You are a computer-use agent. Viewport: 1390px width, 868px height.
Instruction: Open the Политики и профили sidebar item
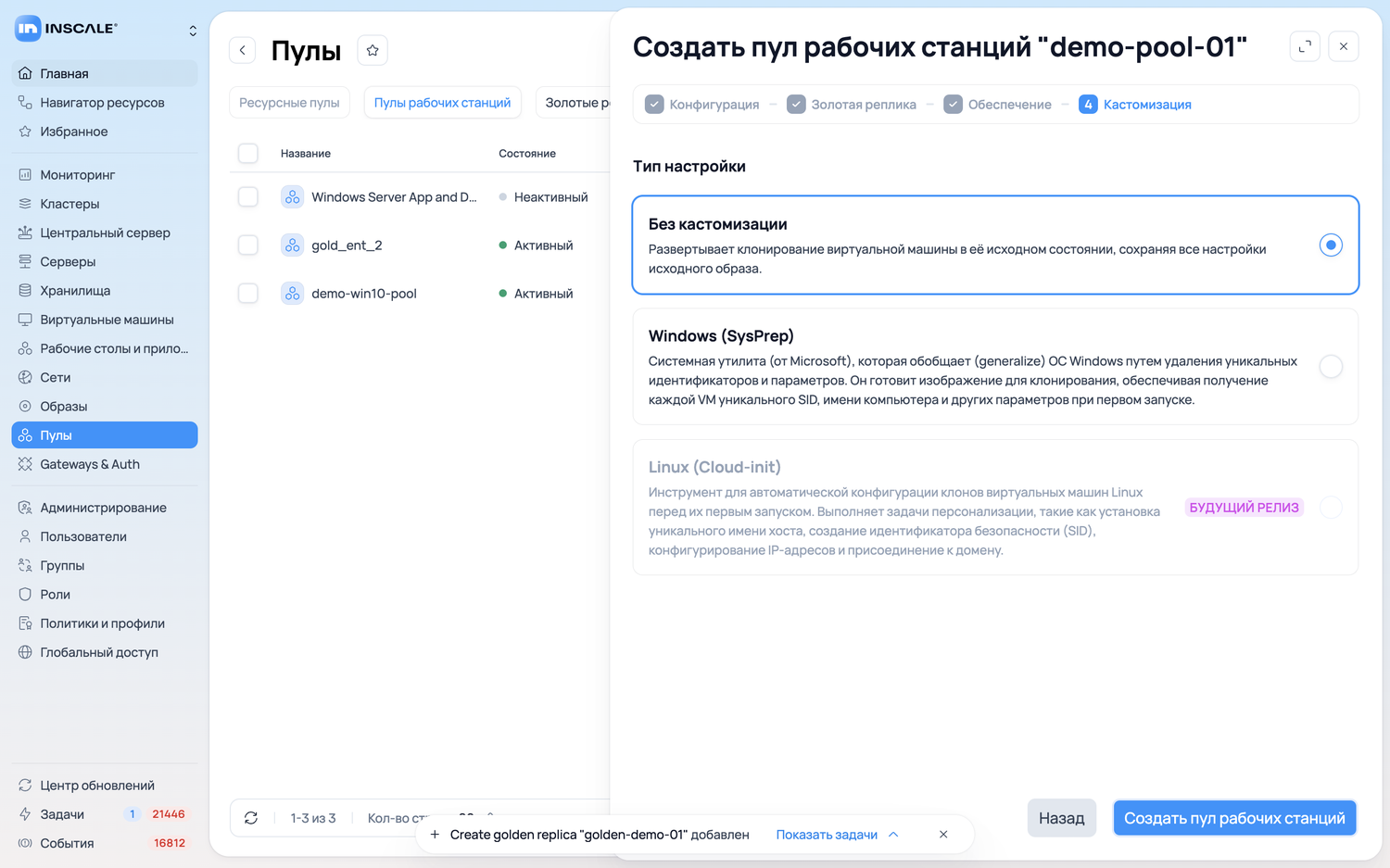105,623
